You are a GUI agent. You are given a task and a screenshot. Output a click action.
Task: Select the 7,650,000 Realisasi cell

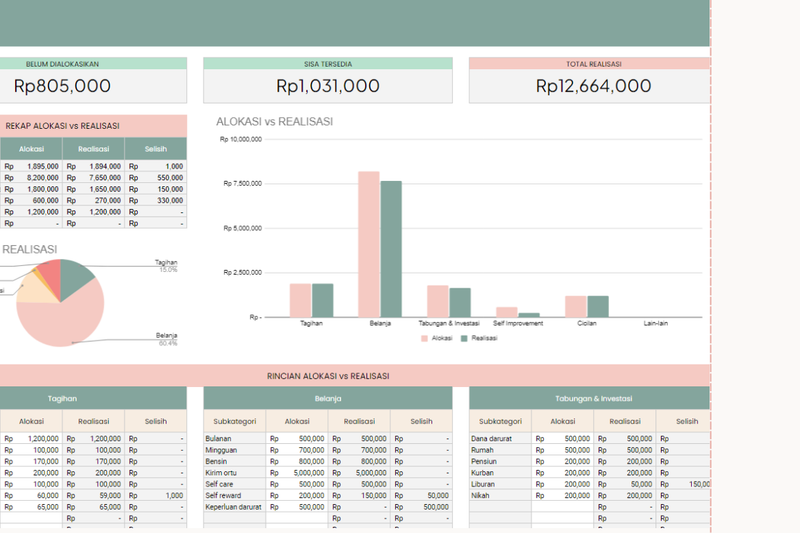click(93, 177)
